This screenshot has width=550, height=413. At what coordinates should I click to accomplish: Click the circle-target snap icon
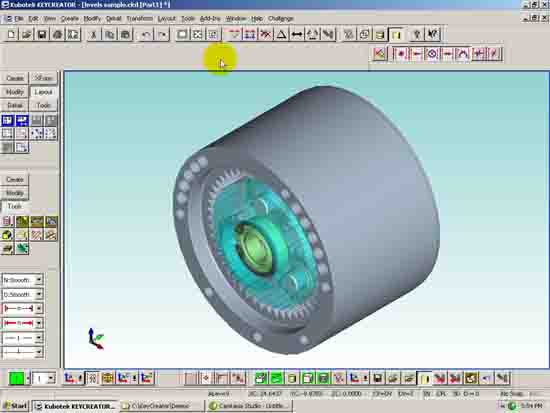[x=432, y=54]
